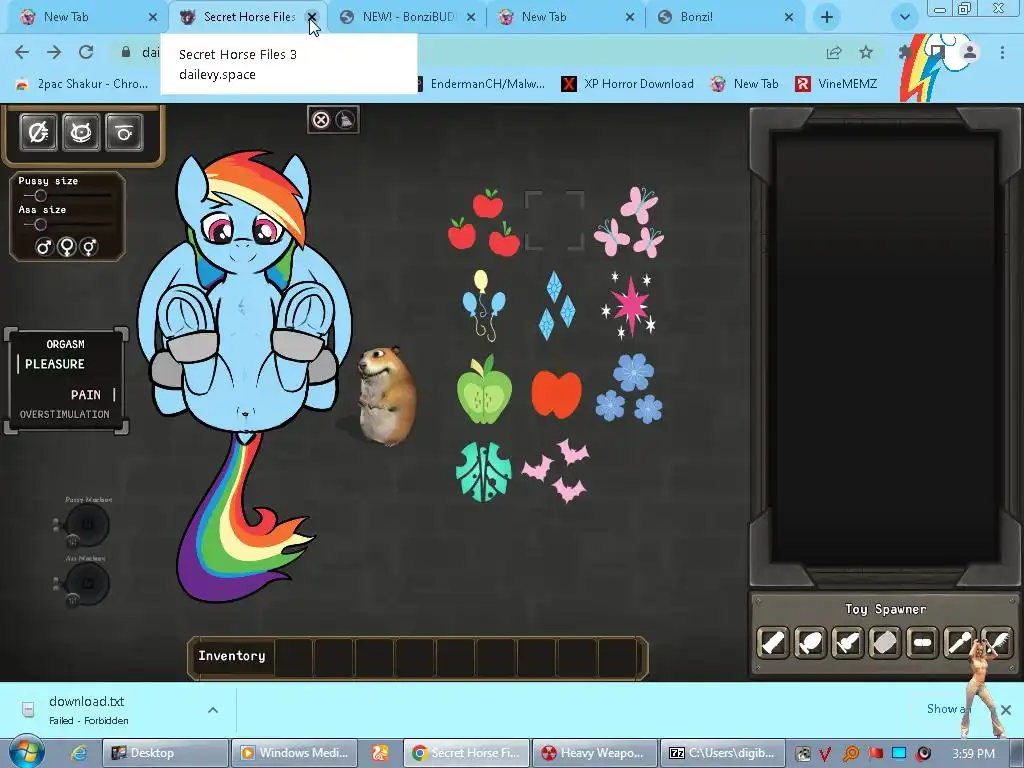Select the green apple cutie mark
The image size is (1024, 768).
484,390
